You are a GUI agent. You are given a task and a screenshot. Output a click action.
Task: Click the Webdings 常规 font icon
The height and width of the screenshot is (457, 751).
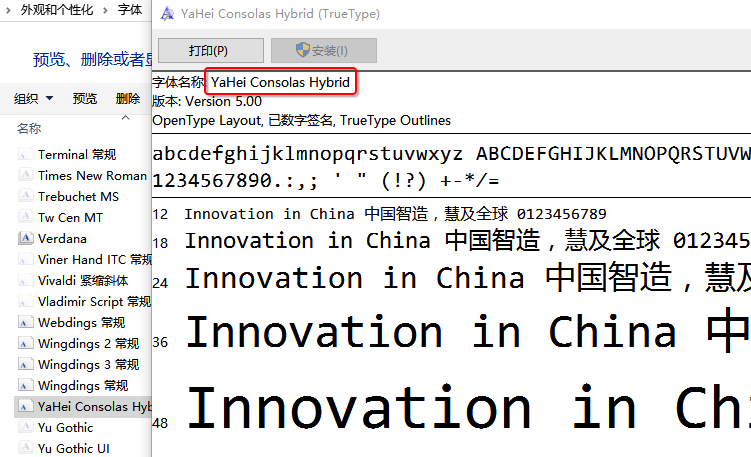[25, 322]
